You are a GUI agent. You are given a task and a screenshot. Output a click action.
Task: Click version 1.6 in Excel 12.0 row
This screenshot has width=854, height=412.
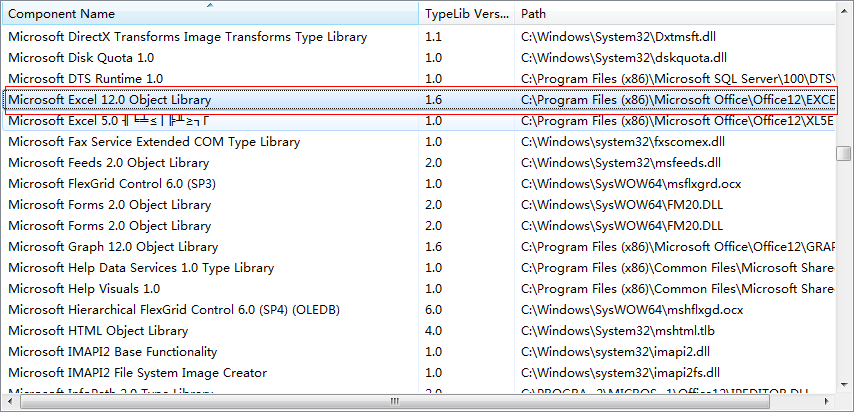coord(433,100)
